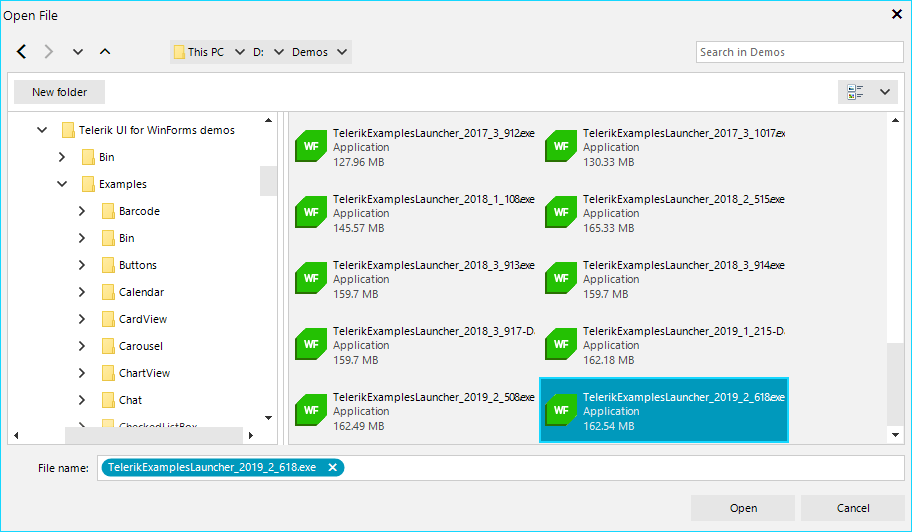Click the WF icon of 2017_3_1017 launcher
This screenshot has height=532, width=912.
(561, 146)
